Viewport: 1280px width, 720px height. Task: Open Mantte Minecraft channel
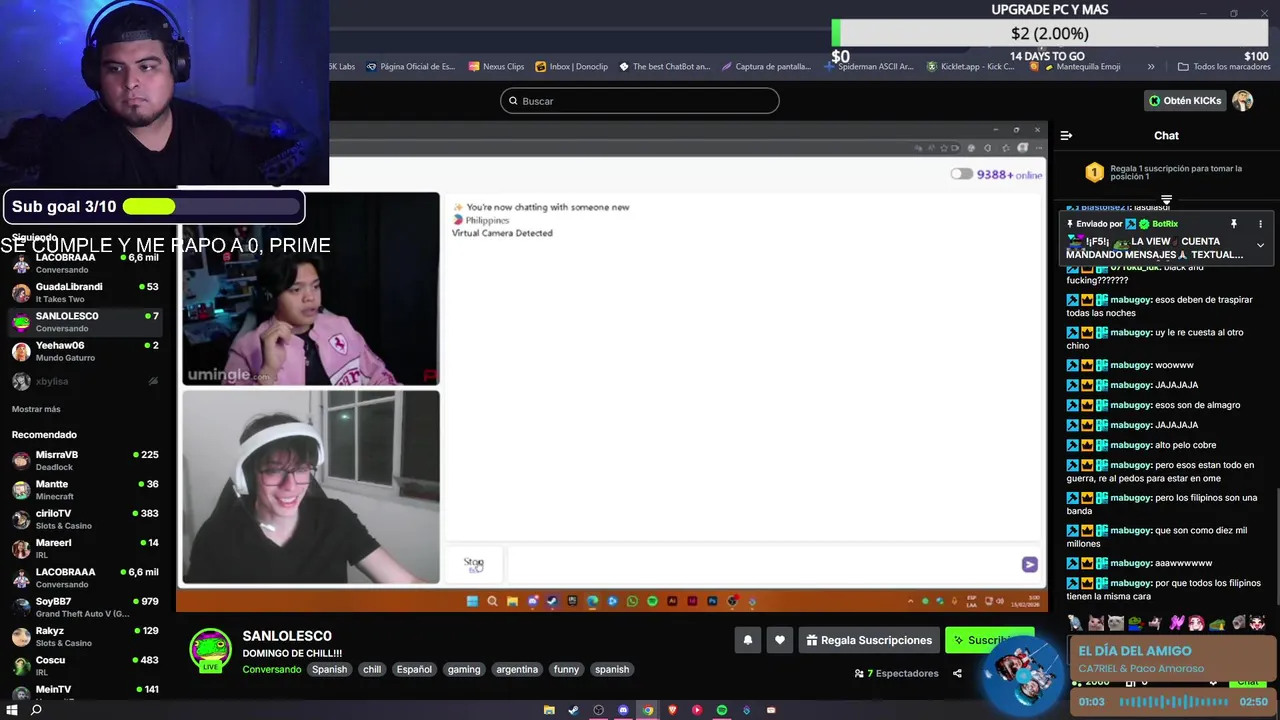click(87, 490)
